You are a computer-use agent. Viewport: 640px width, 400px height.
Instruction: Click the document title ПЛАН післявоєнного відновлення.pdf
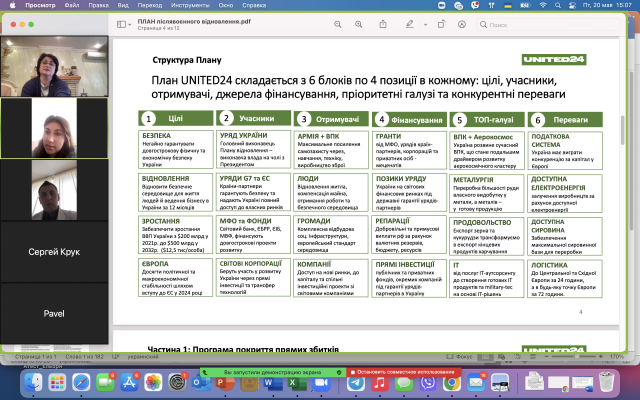194,22
